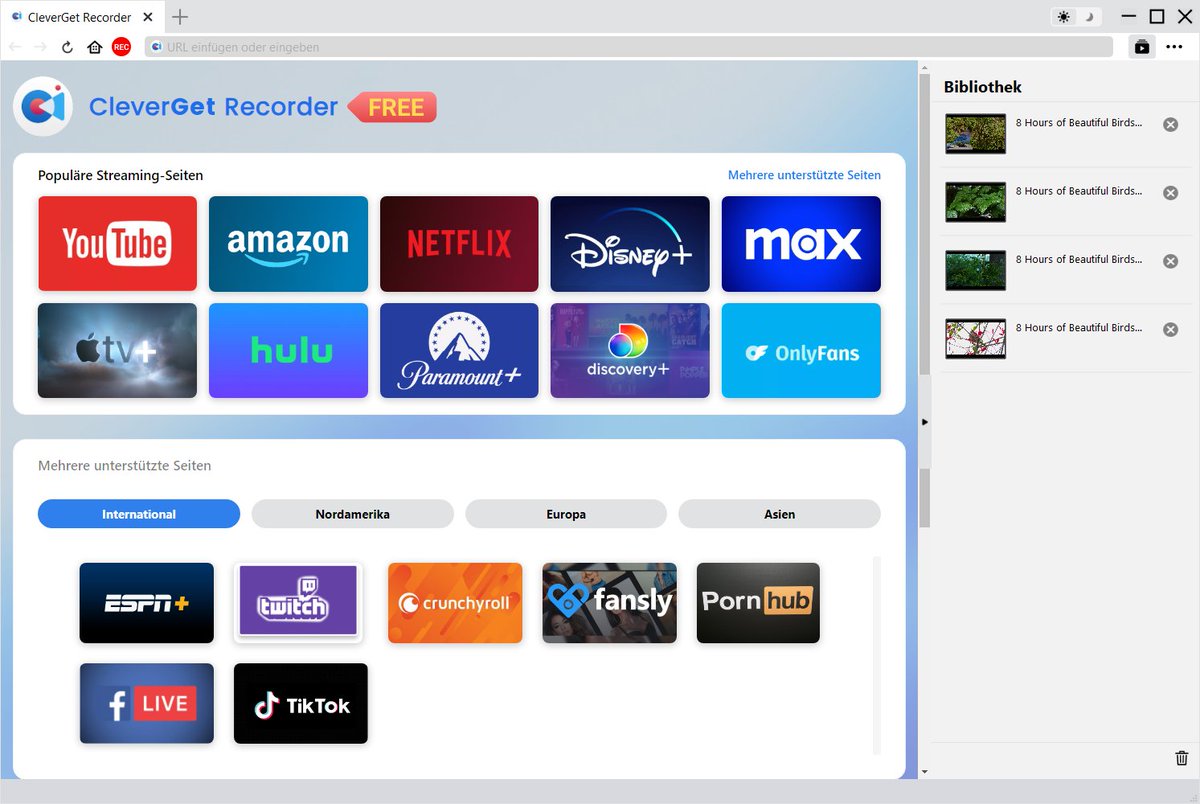Open second library video thumbnail

click(975, 201)
